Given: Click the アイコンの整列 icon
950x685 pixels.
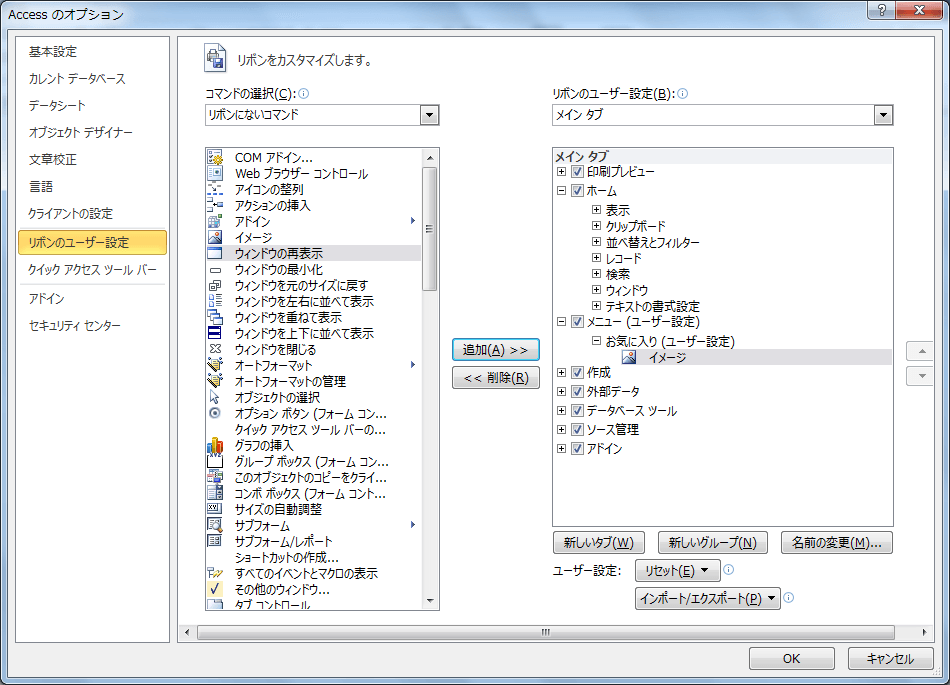Looking at the screenshot, I should (x=215, y=190).
